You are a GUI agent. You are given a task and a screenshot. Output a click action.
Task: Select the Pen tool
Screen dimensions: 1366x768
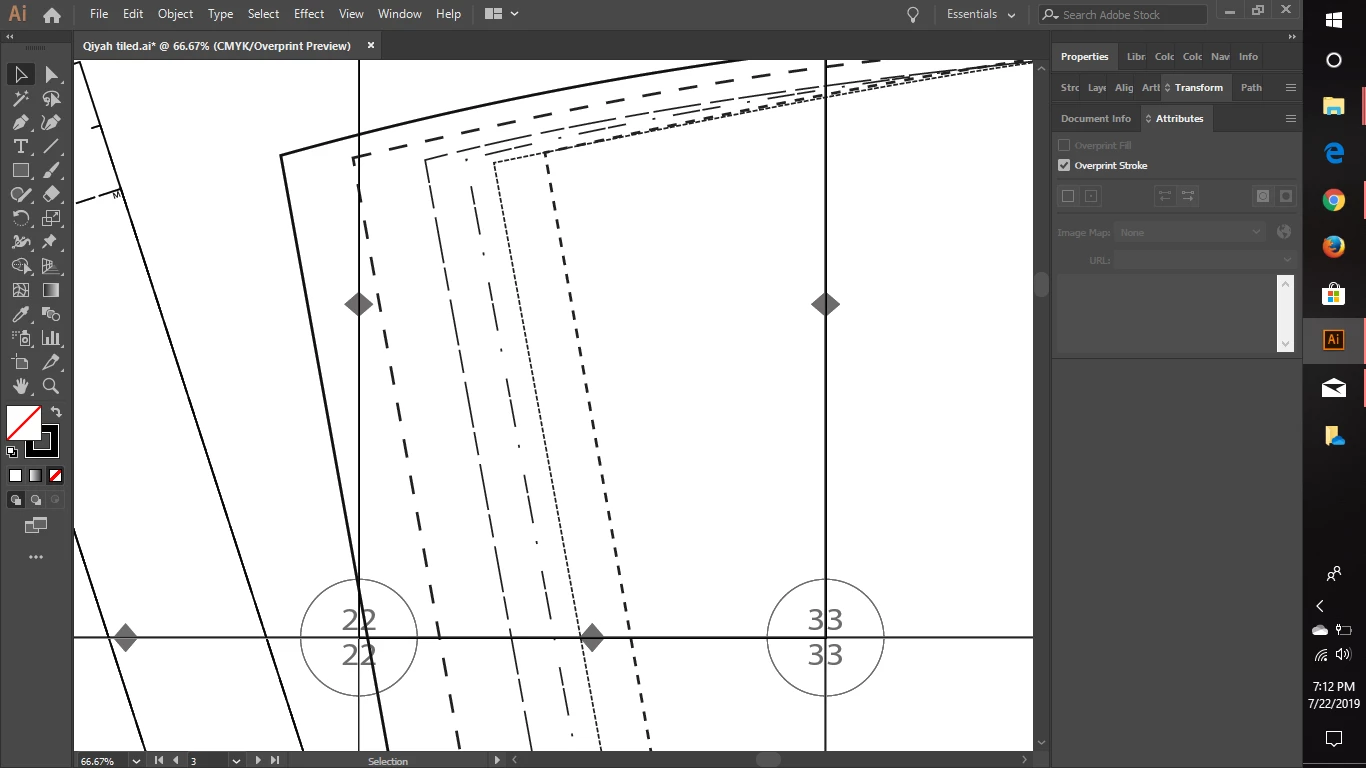pos(20,122)
